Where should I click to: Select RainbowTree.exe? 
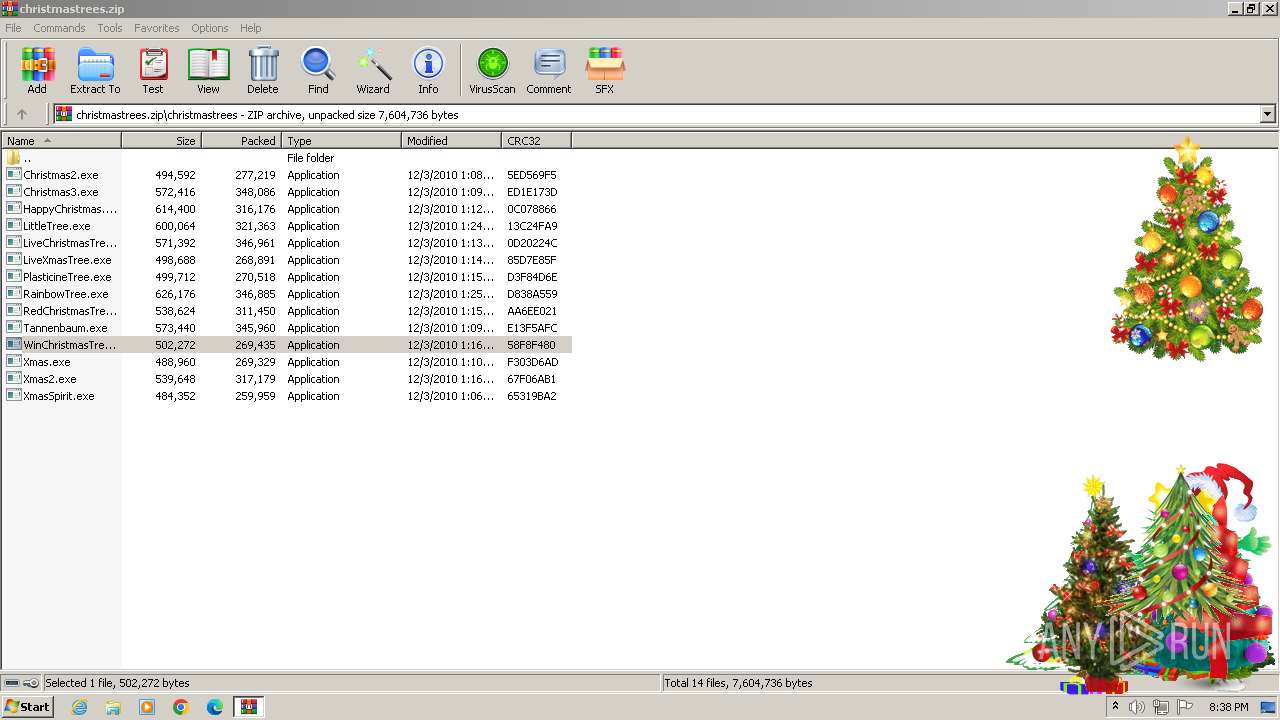coord(66,294)
